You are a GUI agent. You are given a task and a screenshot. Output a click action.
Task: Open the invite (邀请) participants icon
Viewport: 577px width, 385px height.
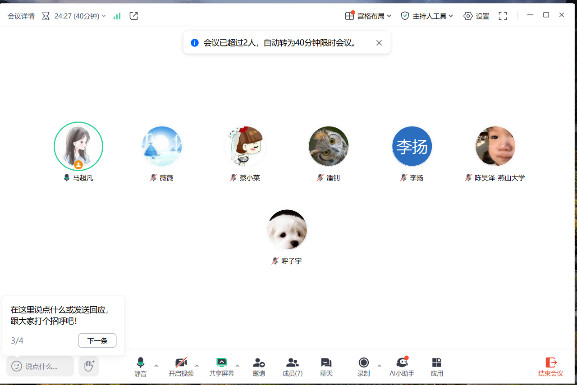[259, 366]
